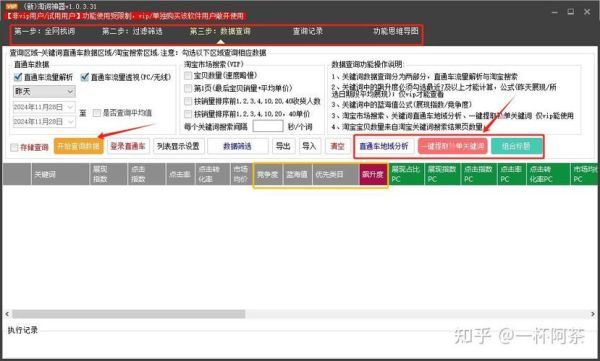Open 列表显示设置

[x=178, y=146]
